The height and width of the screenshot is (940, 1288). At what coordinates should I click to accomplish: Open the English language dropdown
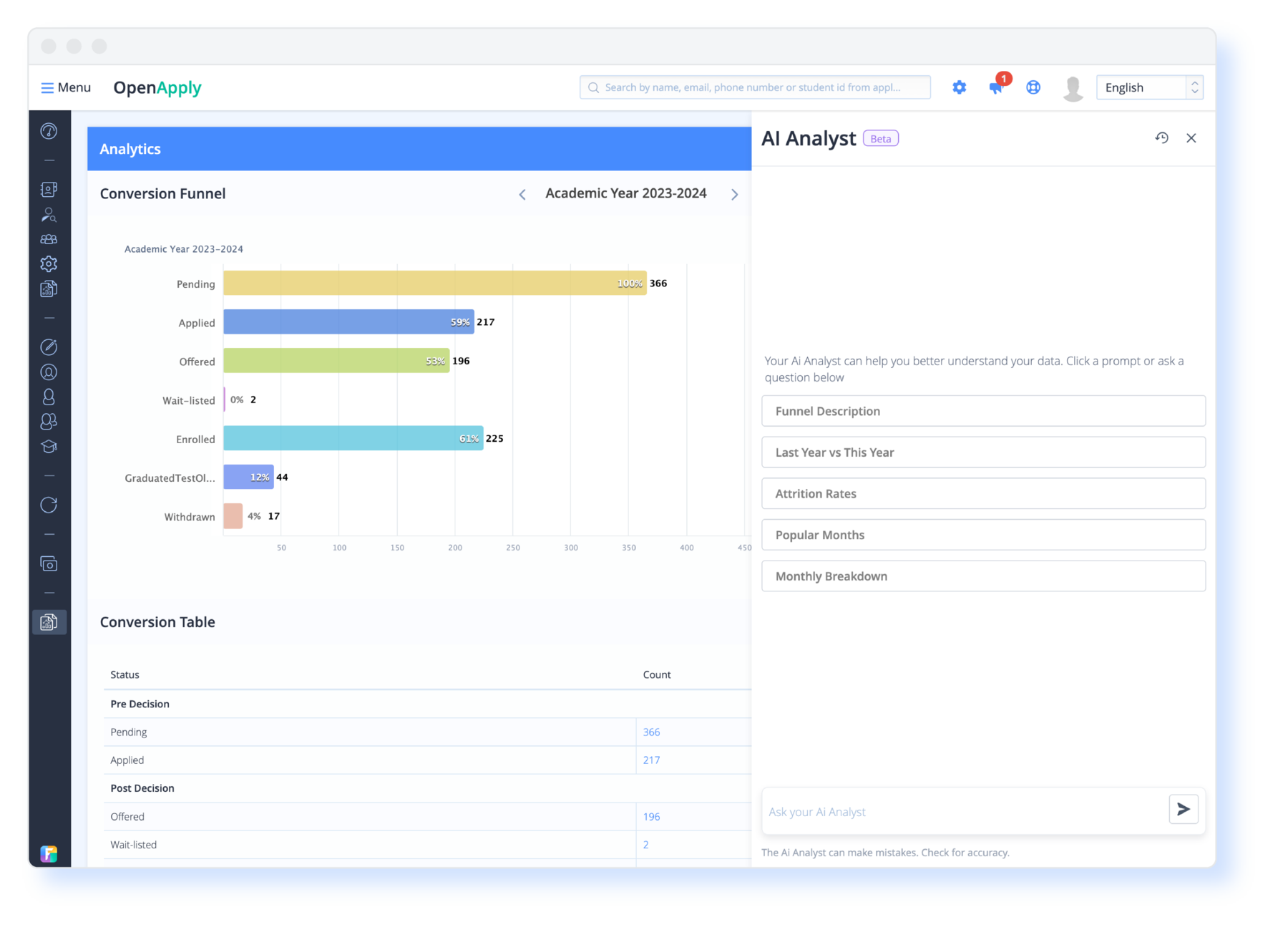coord(1148,87)
